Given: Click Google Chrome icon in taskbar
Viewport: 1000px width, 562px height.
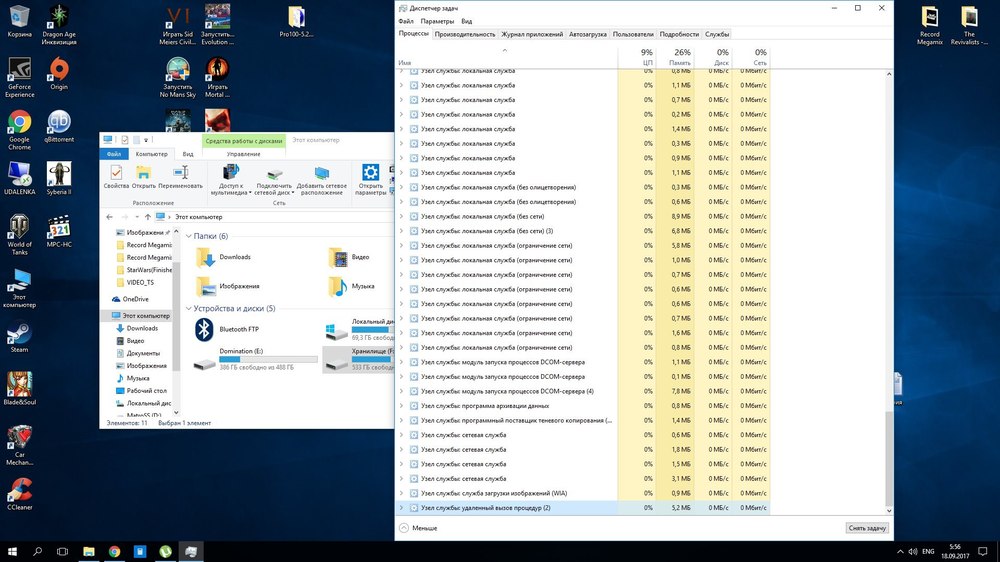Looking at the screenshot, I should click(114, 551).
